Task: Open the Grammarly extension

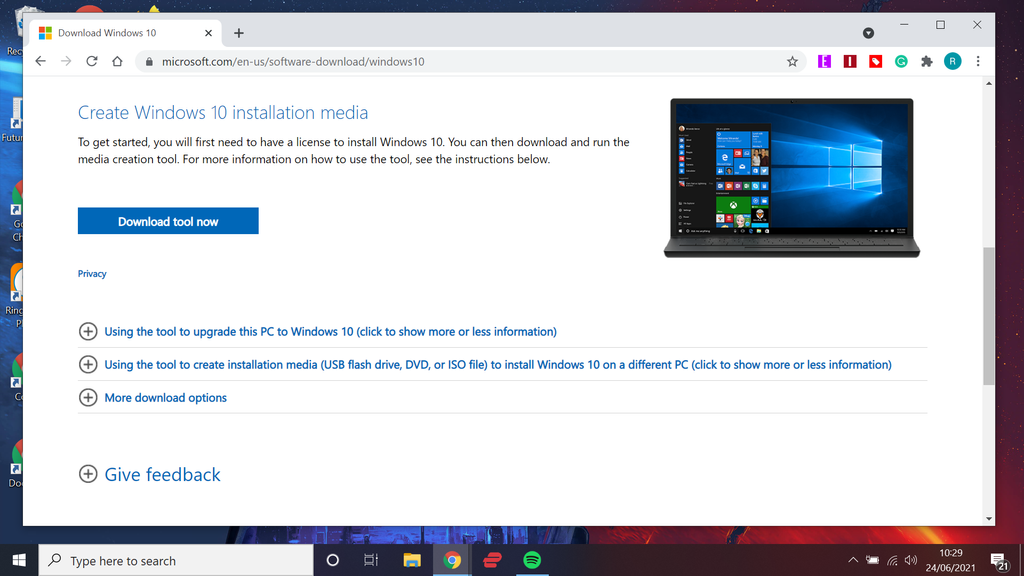Action: [901, 61]
